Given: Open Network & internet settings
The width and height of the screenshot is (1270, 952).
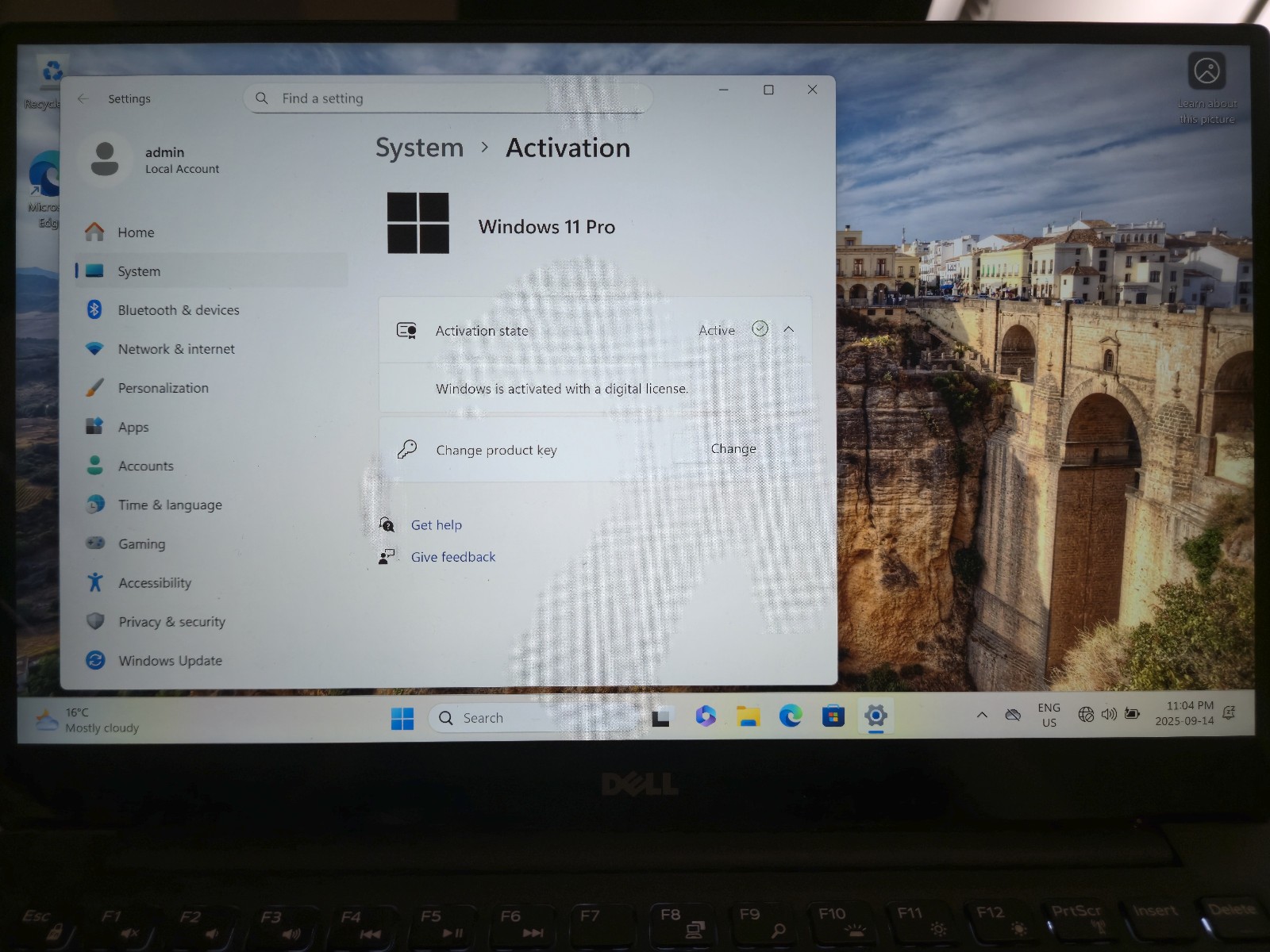Looking at the screenshot, I should [213, 349].
